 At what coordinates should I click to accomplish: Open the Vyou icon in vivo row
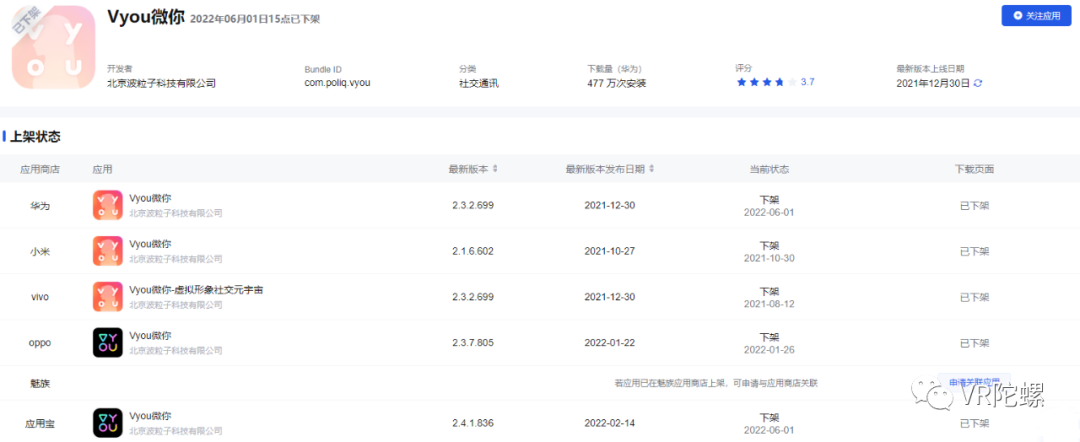pyautogui.click(x=107, y=297)
